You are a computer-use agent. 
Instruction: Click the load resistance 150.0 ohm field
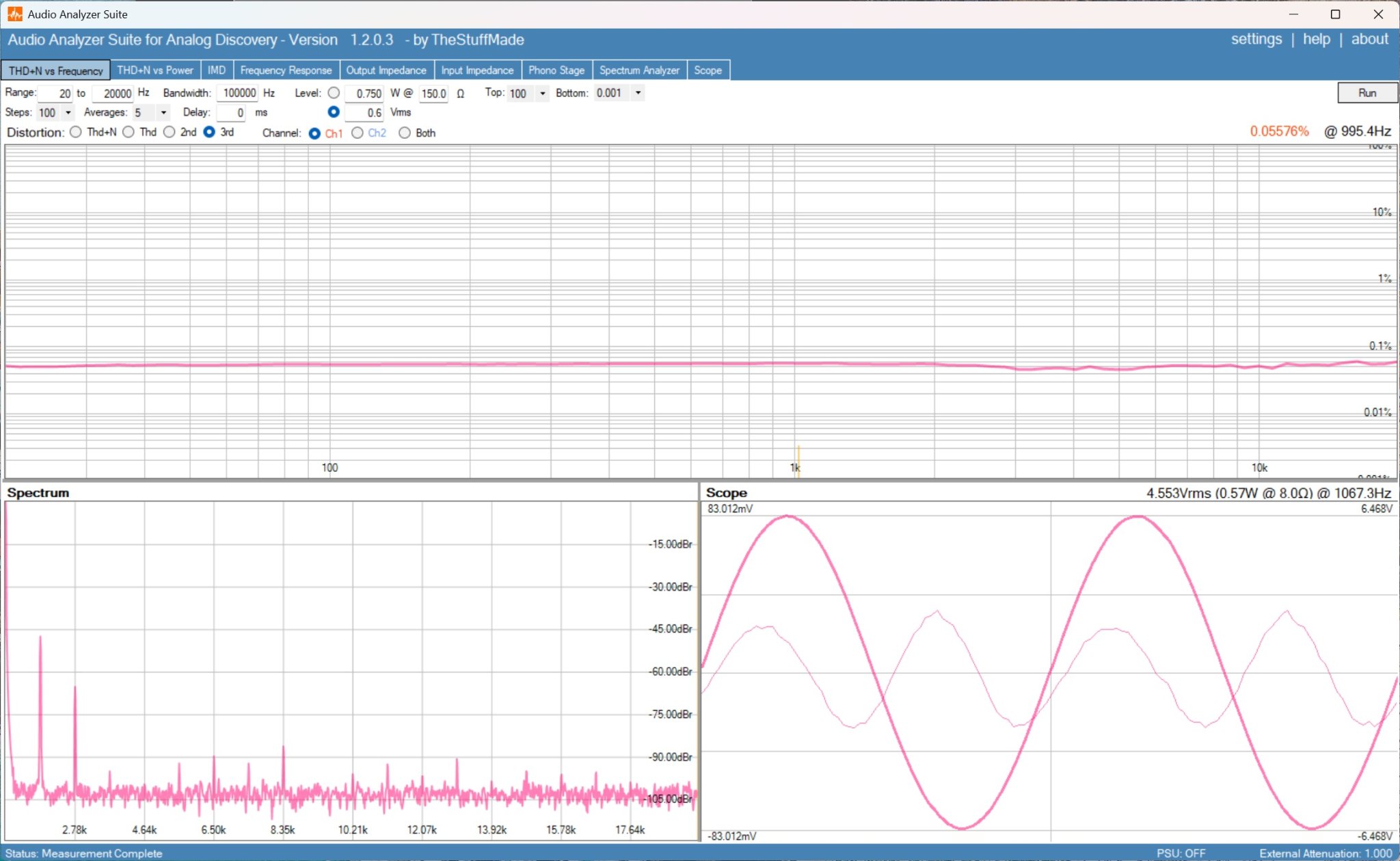(433, 94)
